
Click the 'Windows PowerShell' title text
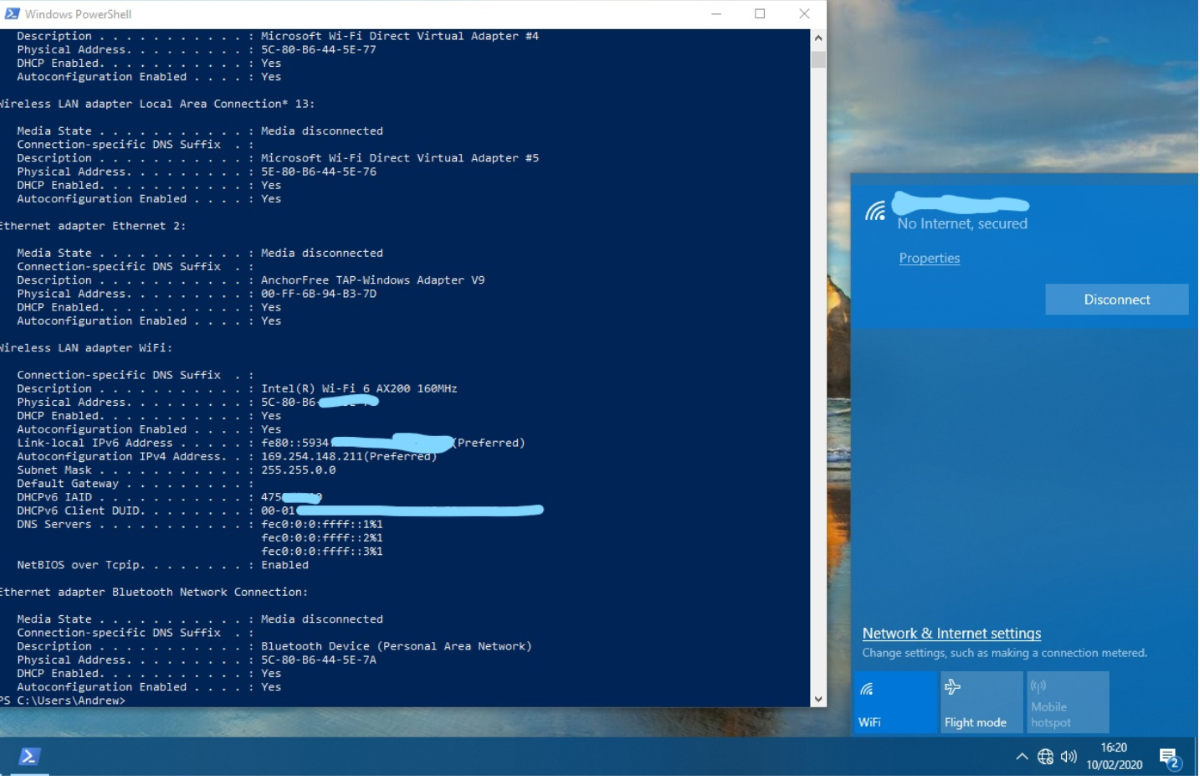(x=78, y=14)
